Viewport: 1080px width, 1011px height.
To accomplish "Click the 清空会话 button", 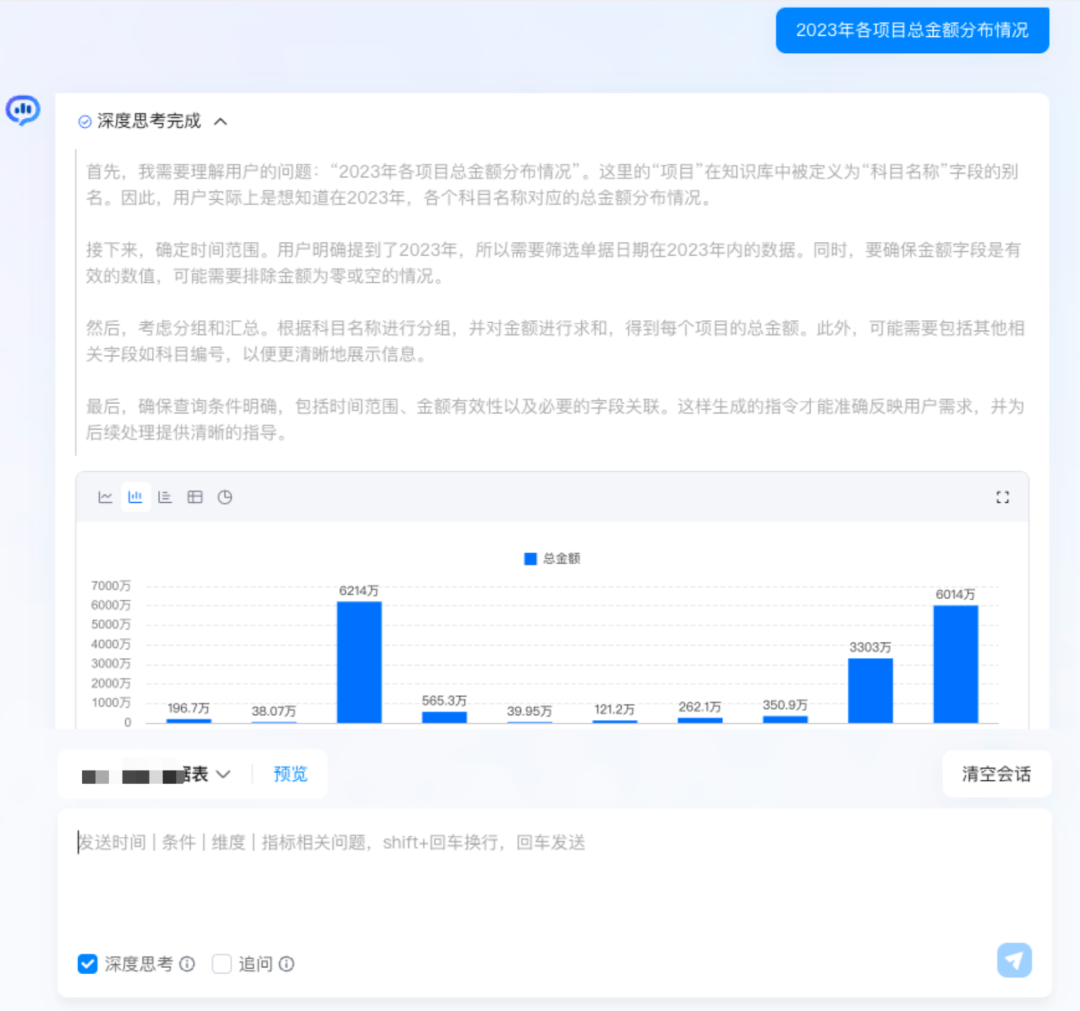I will [x=996, y=774].
